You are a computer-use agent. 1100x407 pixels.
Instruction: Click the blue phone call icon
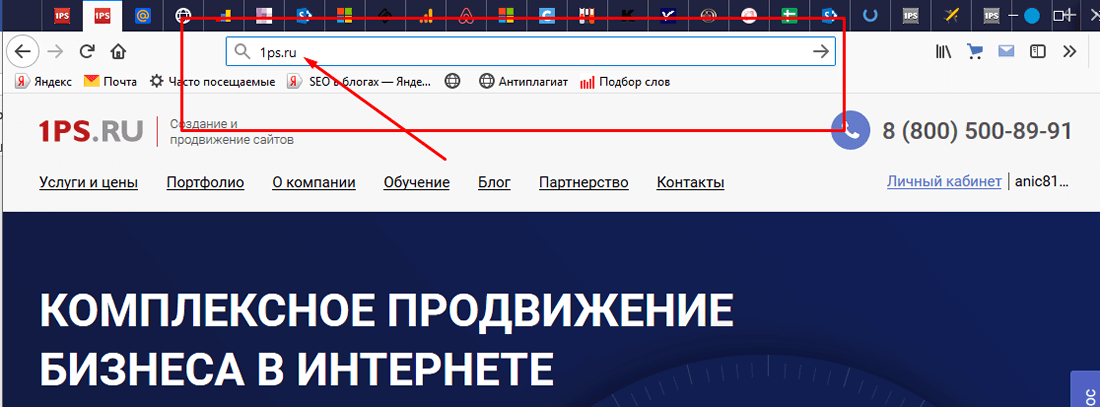(x=850, y=131)
